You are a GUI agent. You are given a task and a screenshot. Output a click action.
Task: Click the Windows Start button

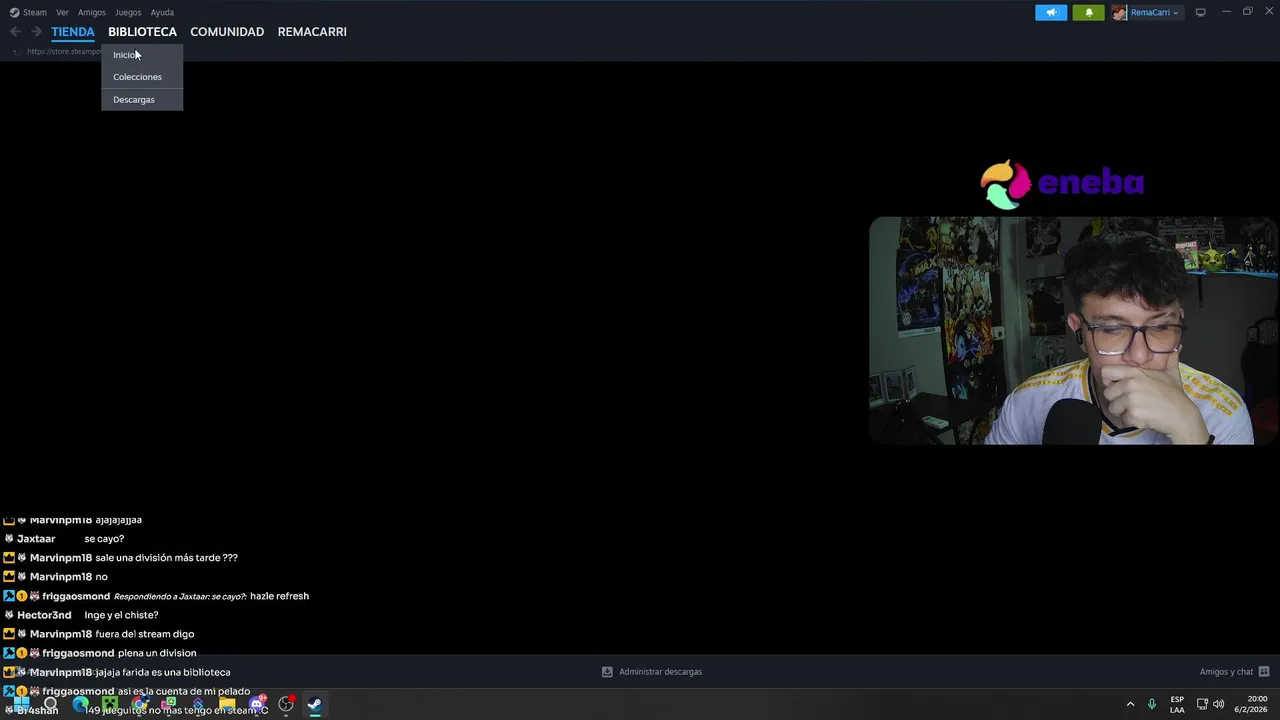point(21,704)
